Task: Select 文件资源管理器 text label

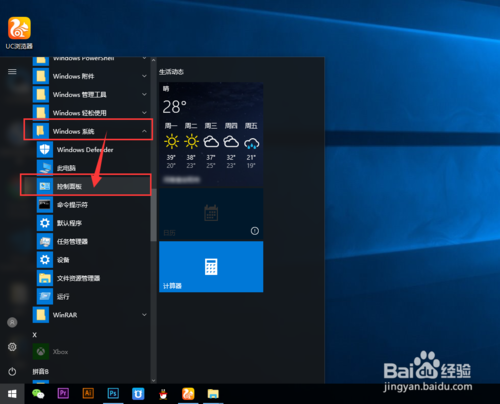Action: point(78,278)
